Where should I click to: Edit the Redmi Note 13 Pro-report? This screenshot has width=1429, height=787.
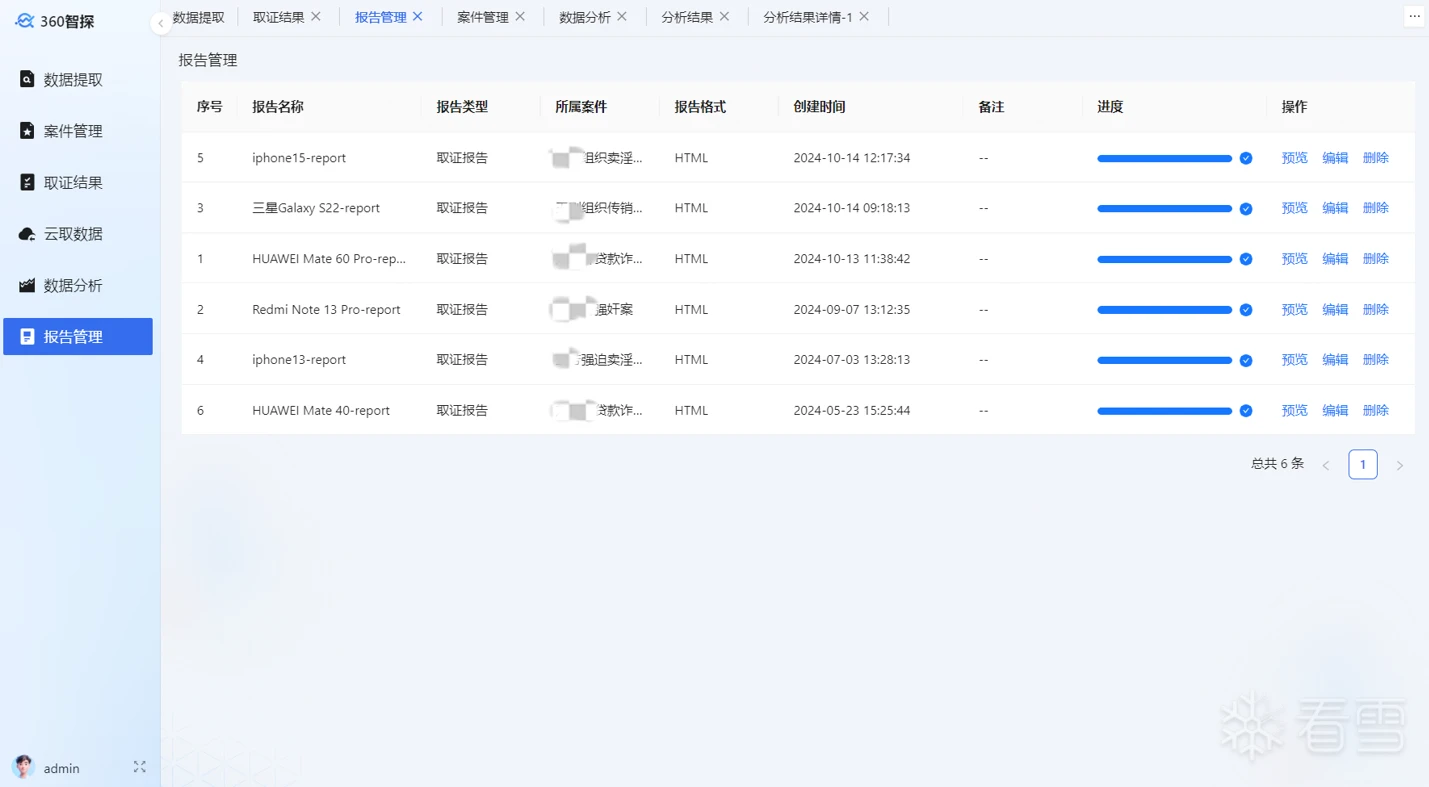pyautogui.click(x=1335, y=310)
